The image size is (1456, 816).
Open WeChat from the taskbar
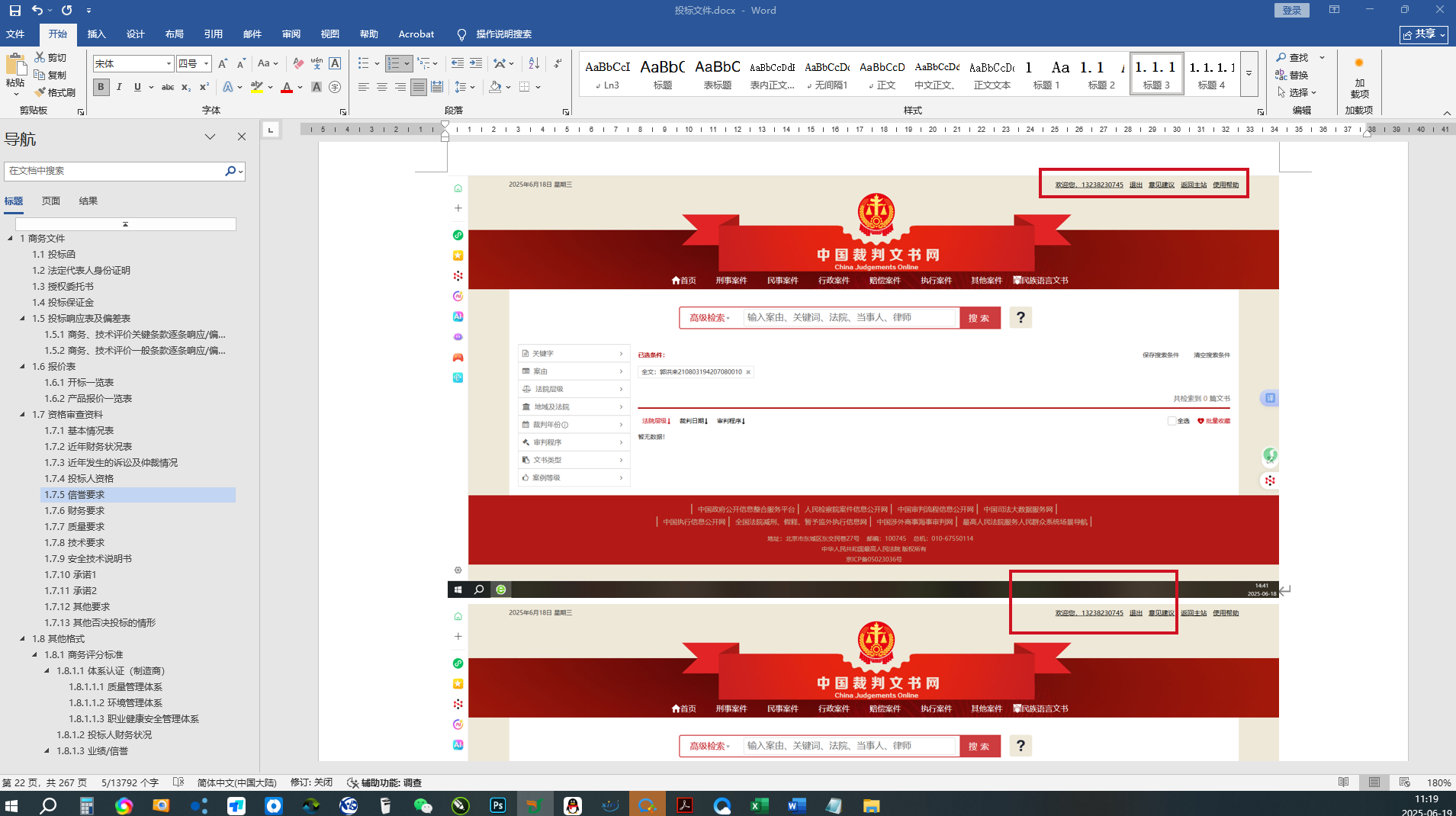pyautogui.click(x=423, y=805)
